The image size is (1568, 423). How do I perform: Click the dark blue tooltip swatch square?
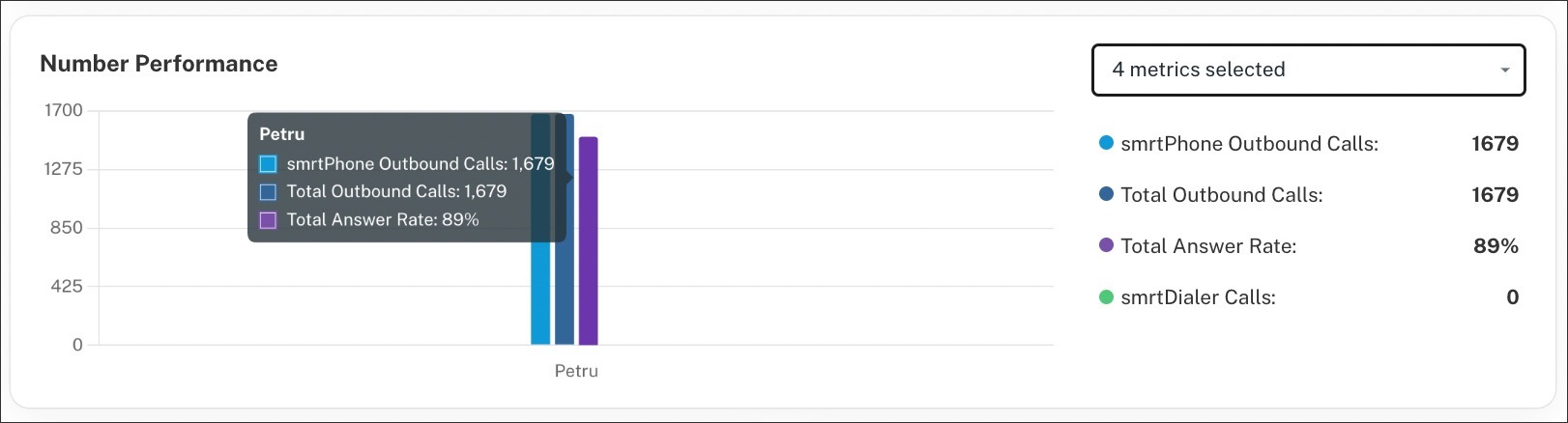click(x=269, y=192)
